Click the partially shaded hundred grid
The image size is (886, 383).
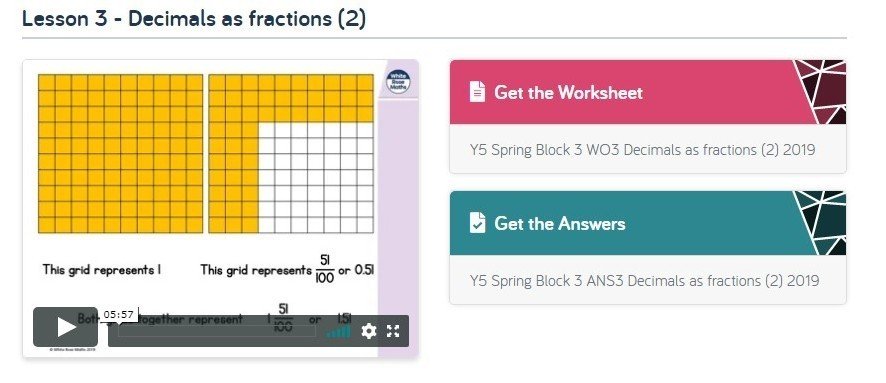coord(291,154)
